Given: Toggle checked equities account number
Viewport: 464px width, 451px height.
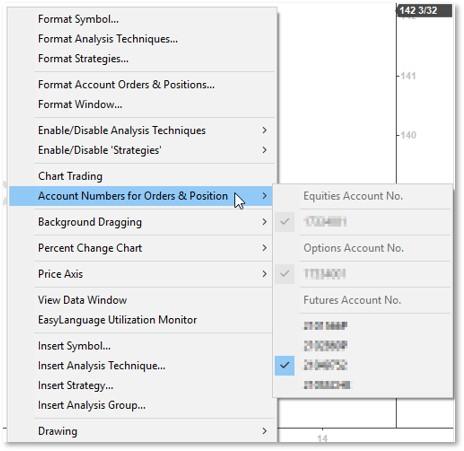Looking at the screenshot, I should [363, 222].
